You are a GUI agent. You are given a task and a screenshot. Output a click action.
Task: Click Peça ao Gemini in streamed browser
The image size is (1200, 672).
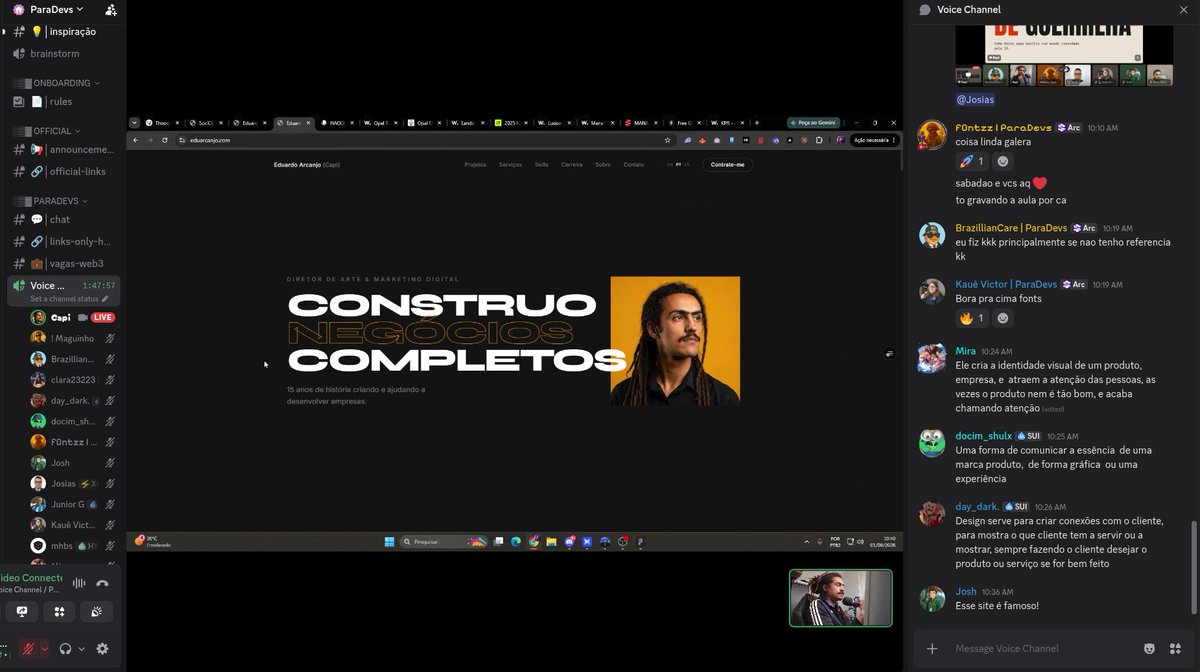[812, 123]
